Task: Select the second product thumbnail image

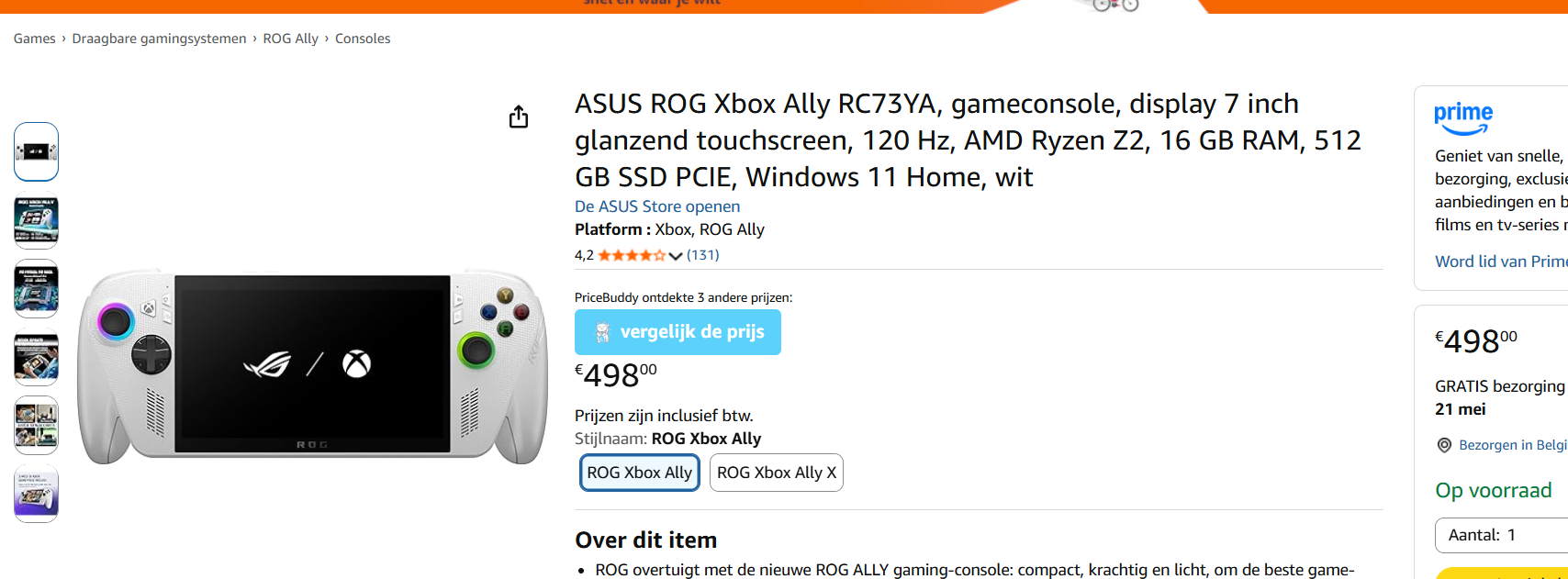Action: click(x=37, y=220)
